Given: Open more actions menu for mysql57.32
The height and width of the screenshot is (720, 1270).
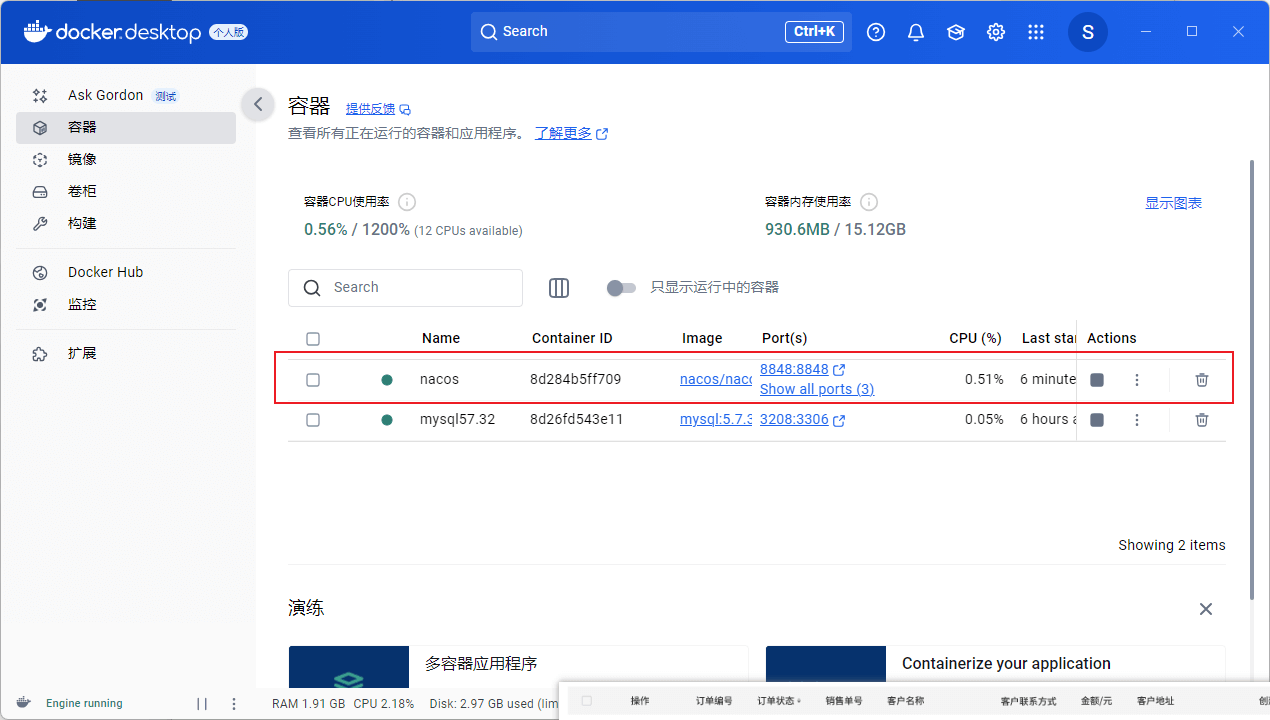Looking at the screenshot, I should coord(1136,420).
